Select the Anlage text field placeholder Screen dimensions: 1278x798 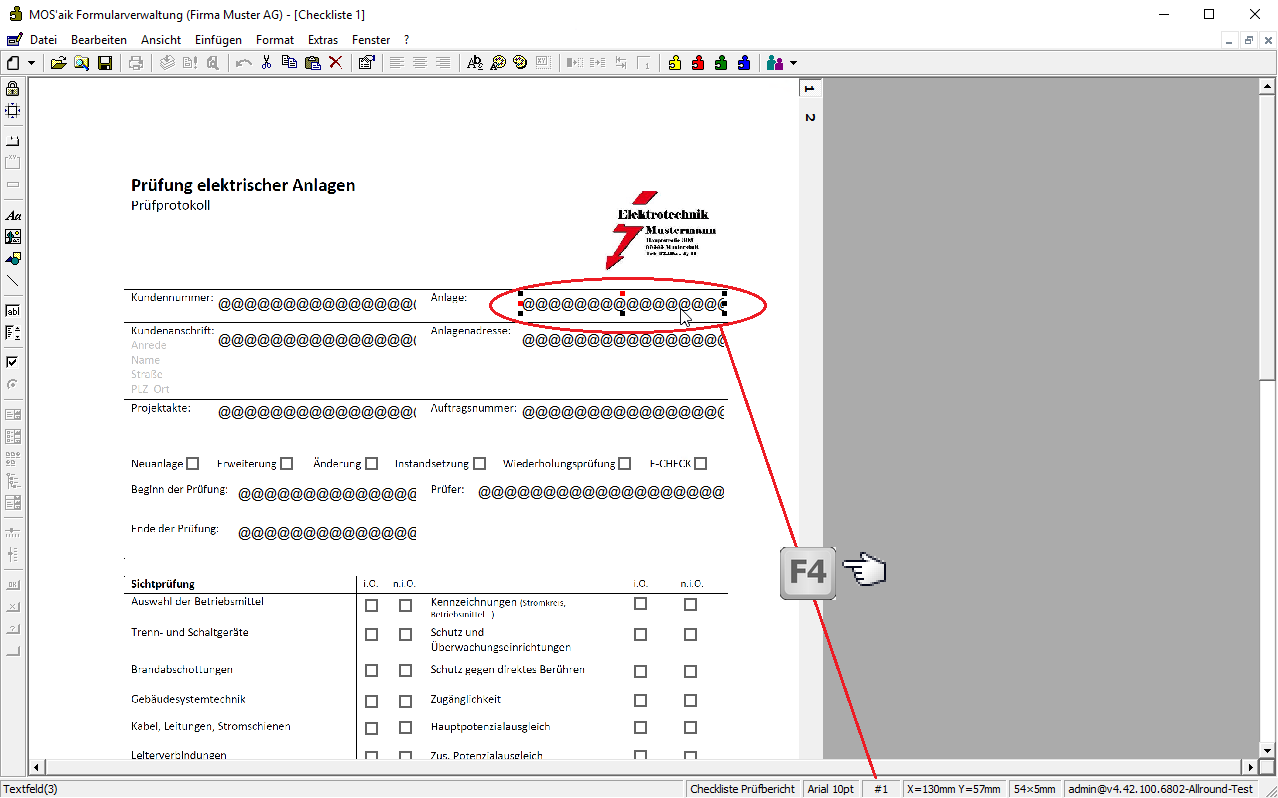point(621,304)
